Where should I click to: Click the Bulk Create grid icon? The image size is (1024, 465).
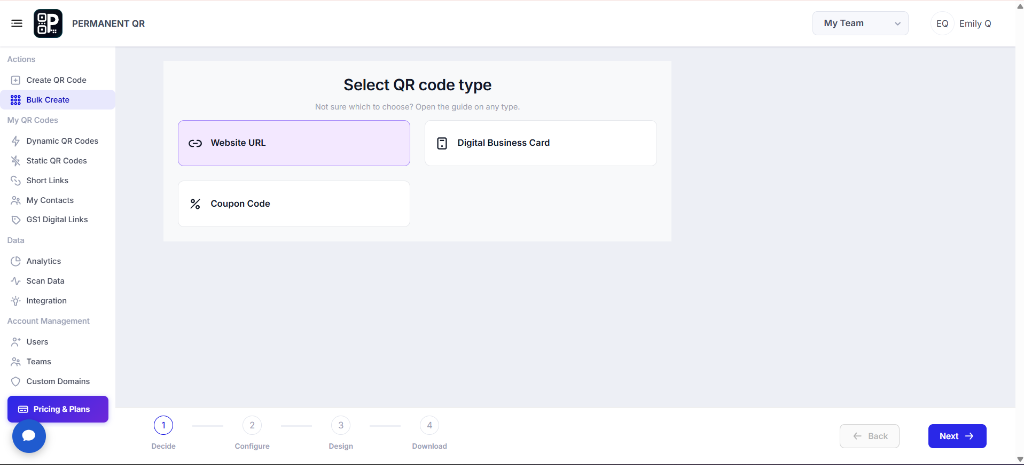[16, 100]
